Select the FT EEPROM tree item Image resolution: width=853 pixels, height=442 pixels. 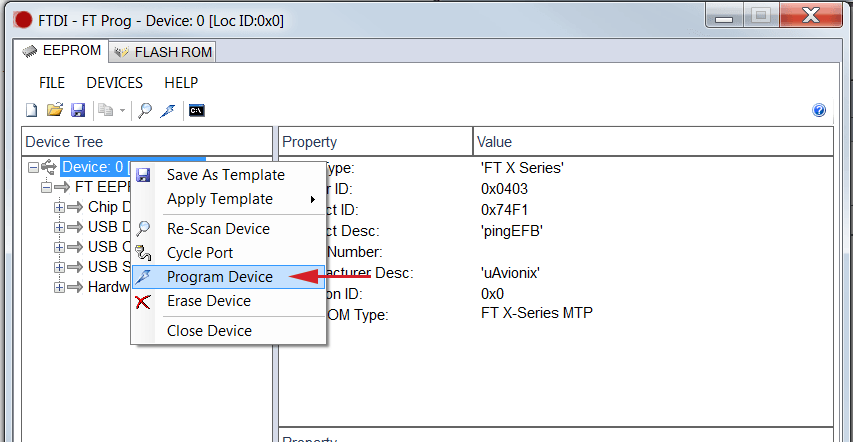103,187
